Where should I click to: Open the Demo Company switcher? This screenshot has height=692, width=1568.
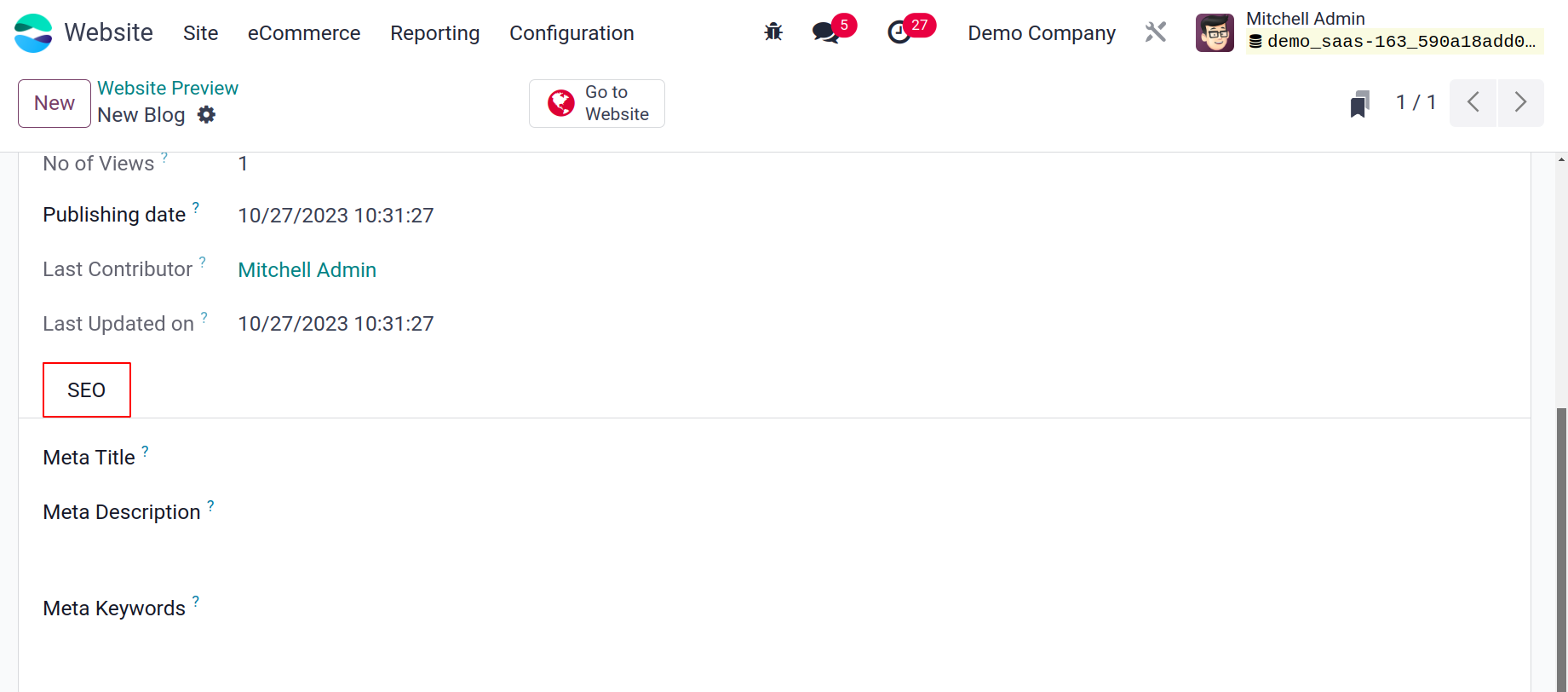1042,33
